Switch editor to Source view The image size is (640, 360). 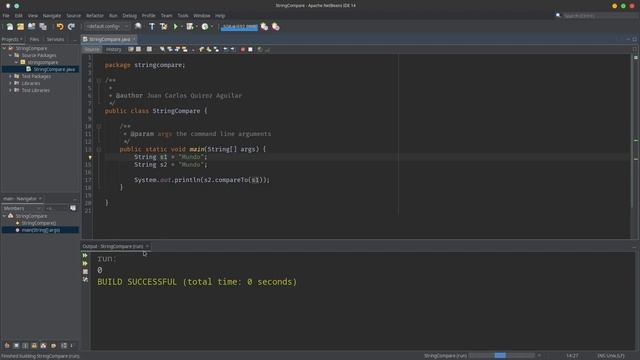[x=92, y=49]
